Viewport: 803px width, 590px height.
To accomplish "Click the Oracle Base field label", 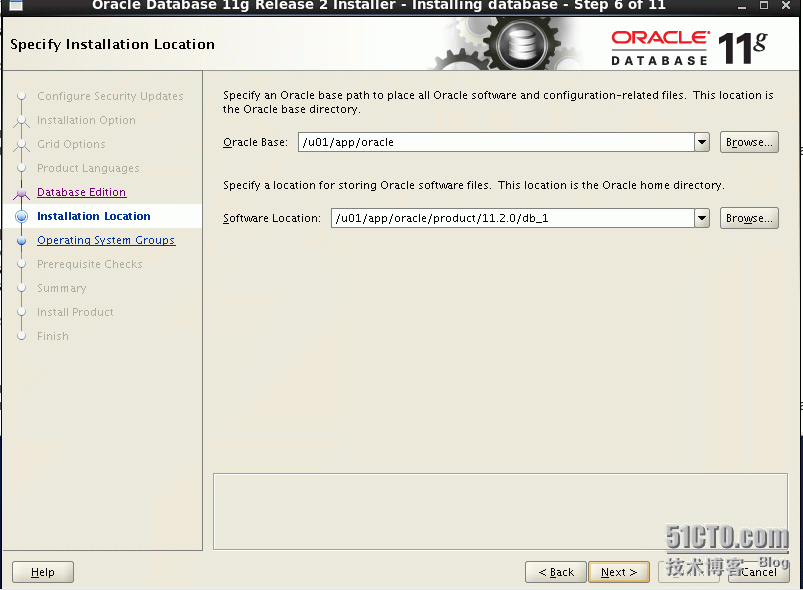I will (255, 142).
